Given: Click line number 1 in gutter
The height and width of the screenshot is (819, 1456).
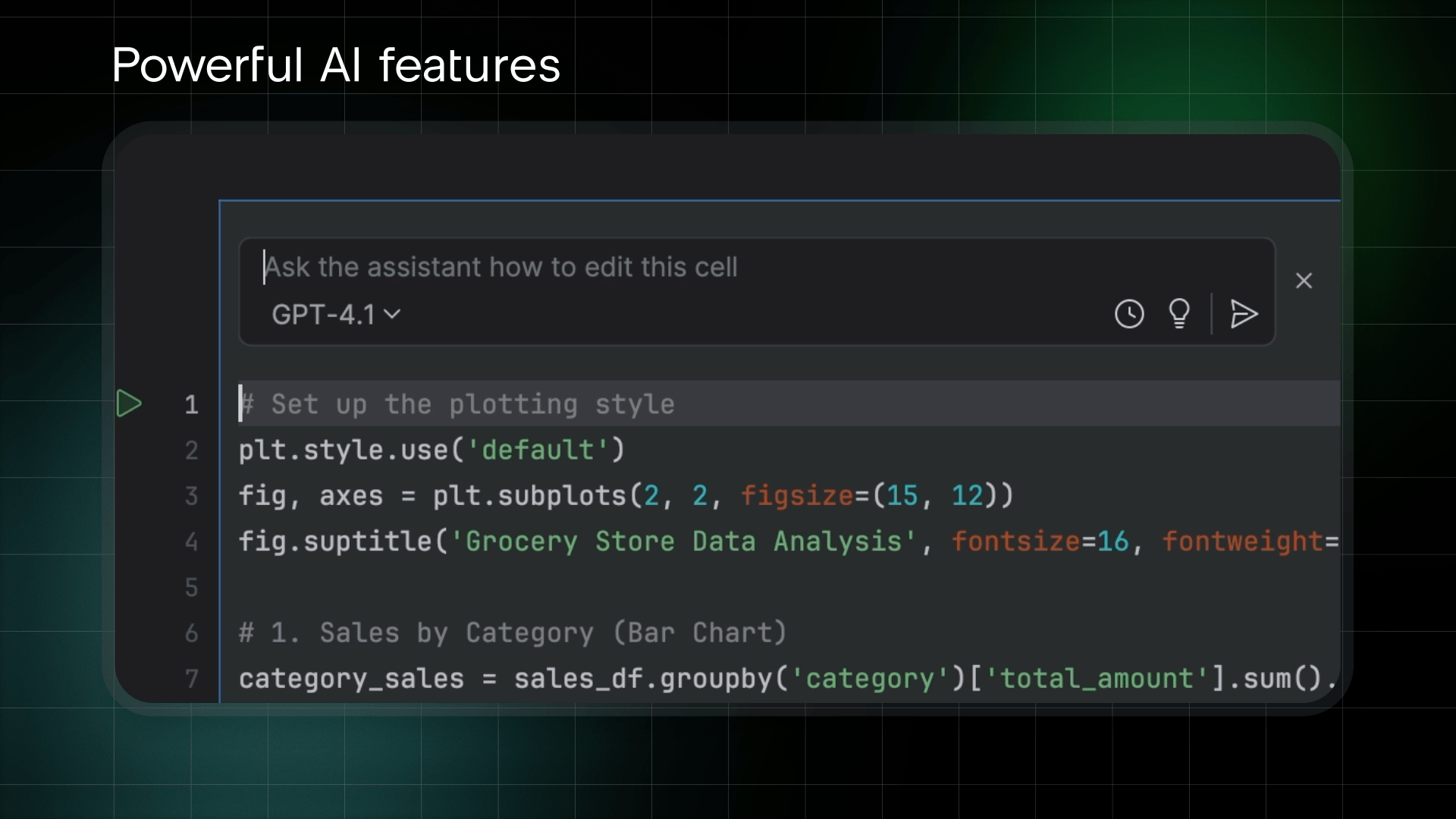Looking at the screenshot, I should (x=191, y=405).
